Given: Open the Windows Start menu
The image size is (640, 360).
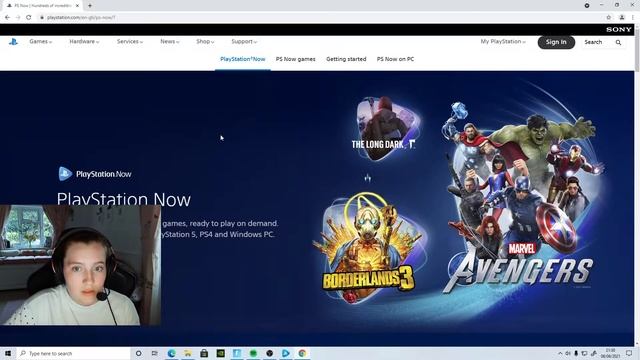Looking at the screenshot, I should coord(8,353).
